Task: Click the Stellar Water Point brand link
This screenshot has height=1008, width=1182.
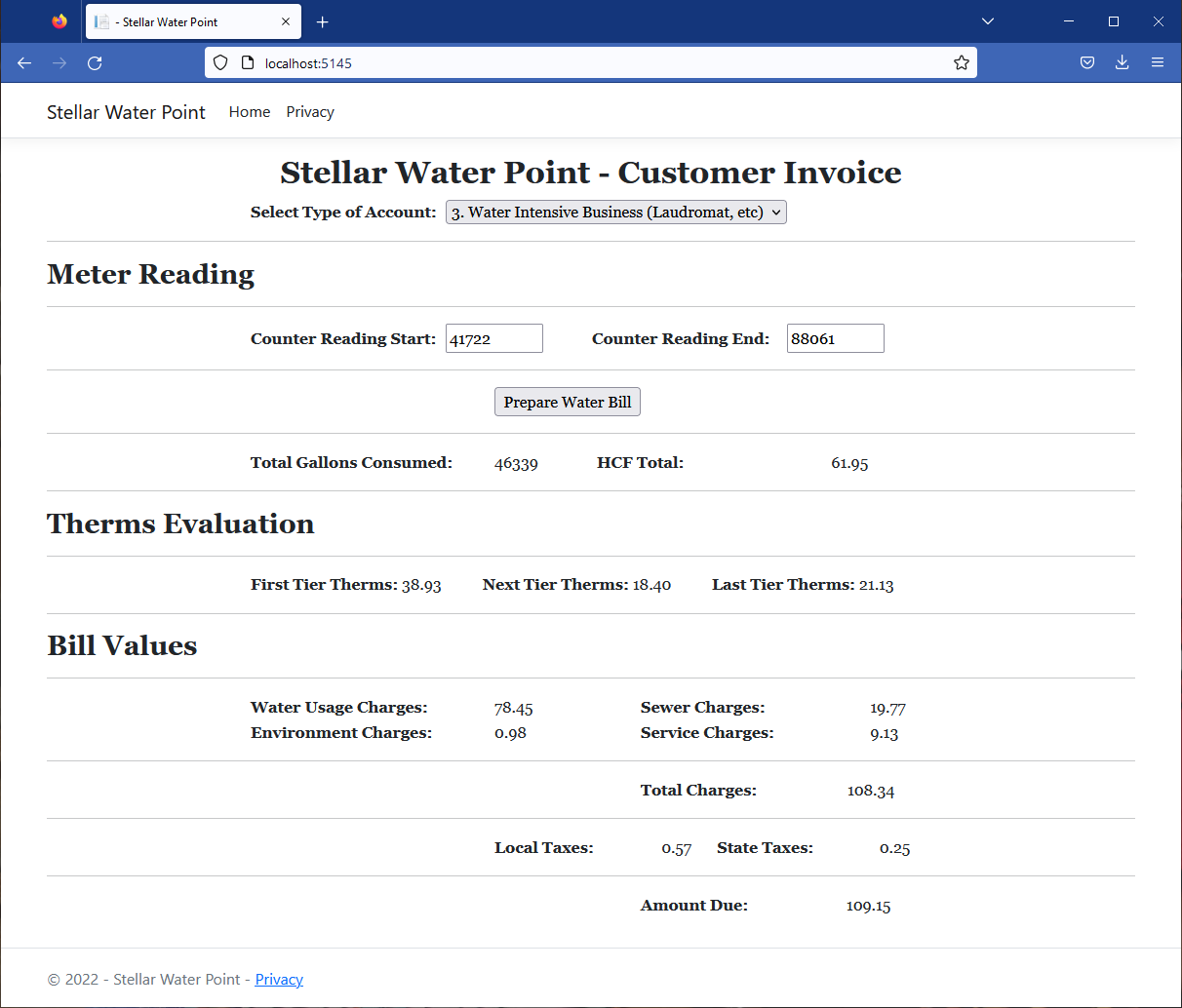Action: coord(126,112)
